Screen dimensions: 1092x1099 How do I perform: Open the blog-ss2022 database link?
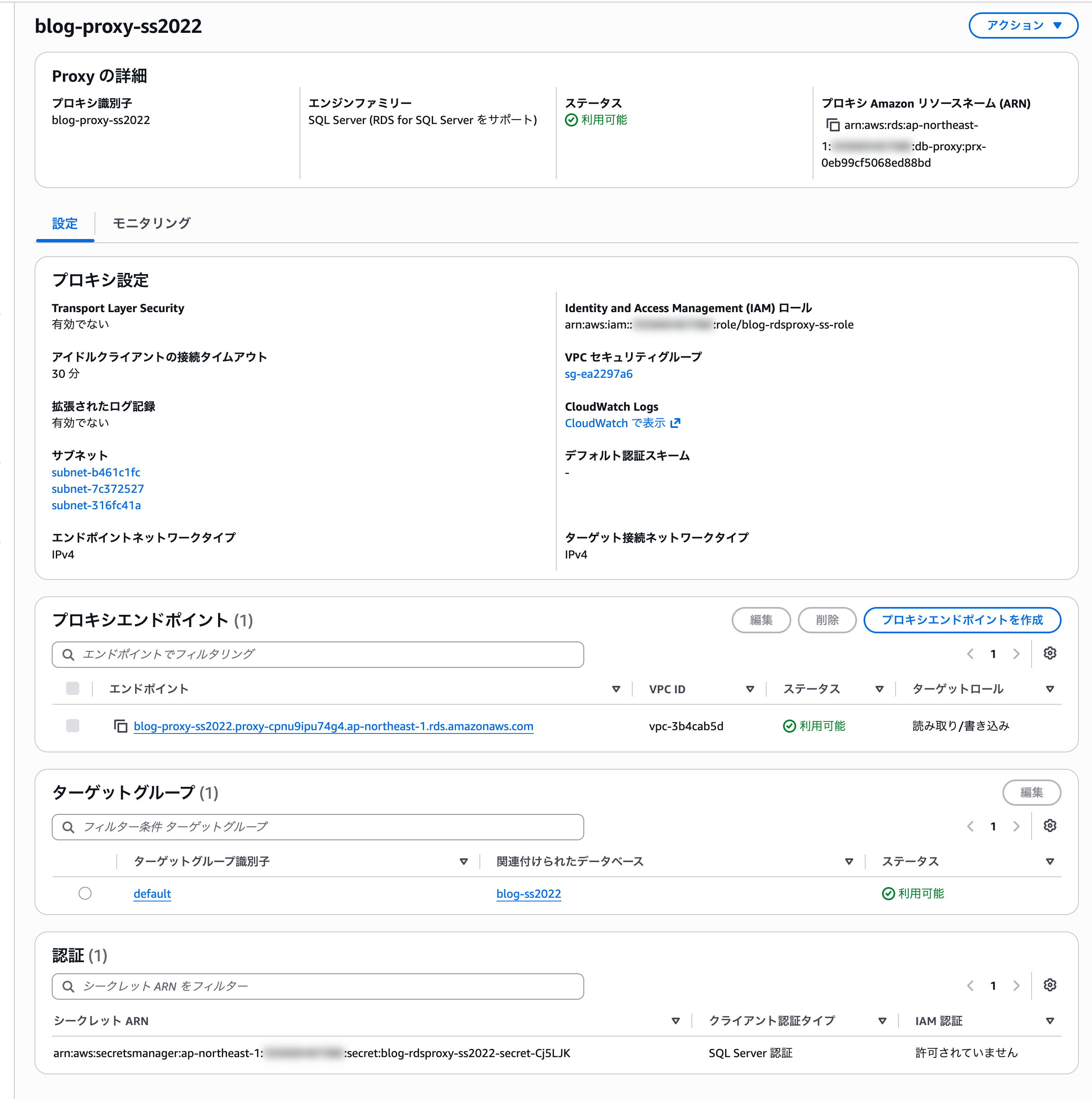[x=529, y=894]
